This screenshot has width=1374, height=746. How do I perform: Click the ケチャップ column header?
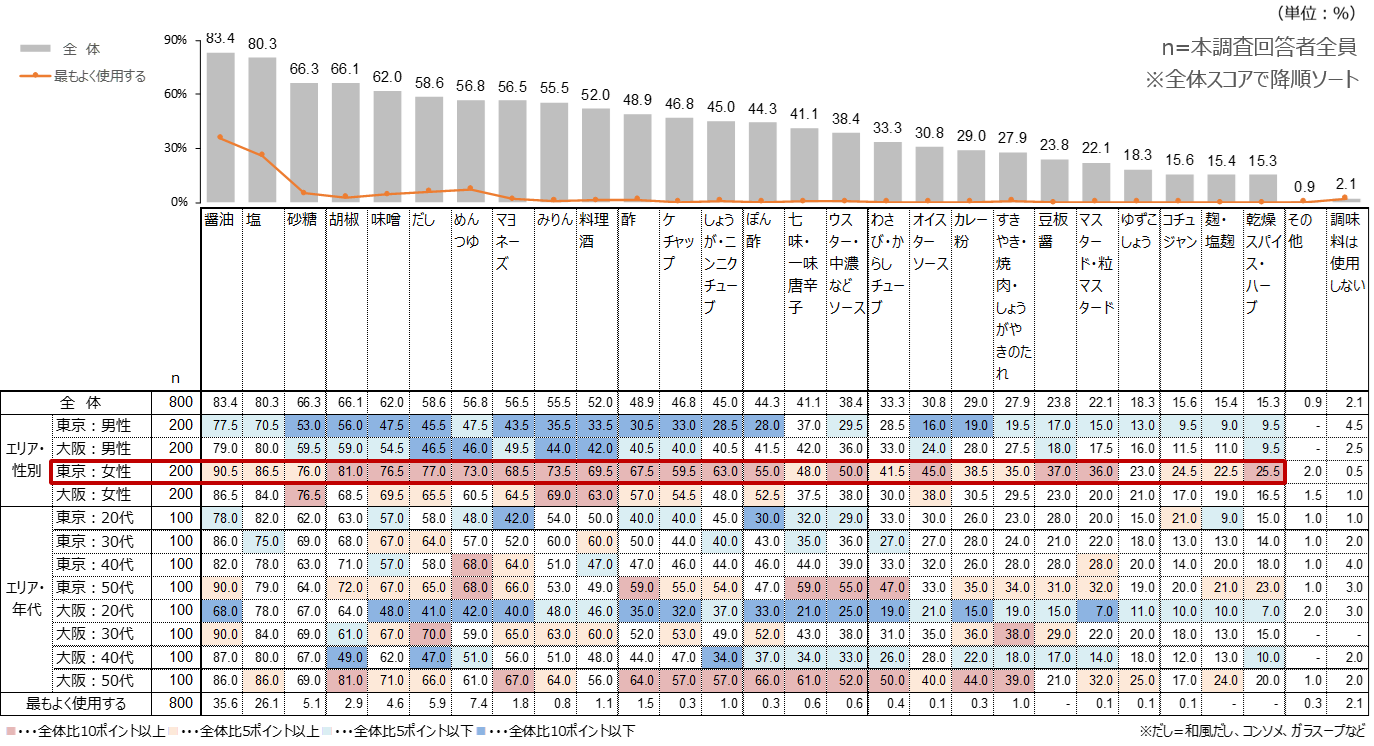(x=679, y=241)
